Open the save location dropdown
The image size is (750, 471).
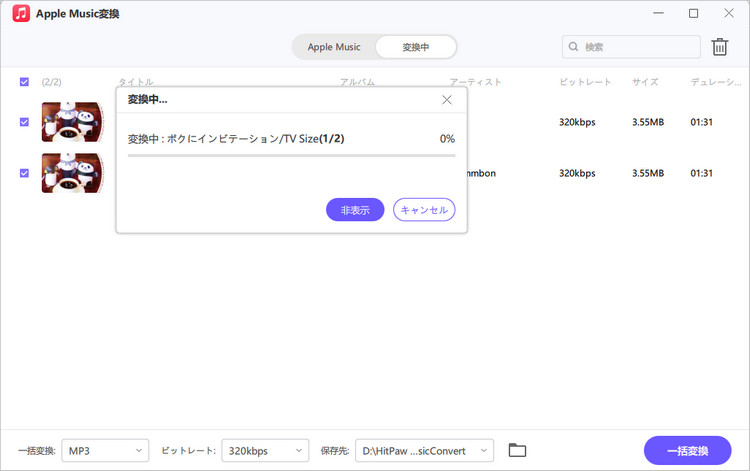point(424,450)
